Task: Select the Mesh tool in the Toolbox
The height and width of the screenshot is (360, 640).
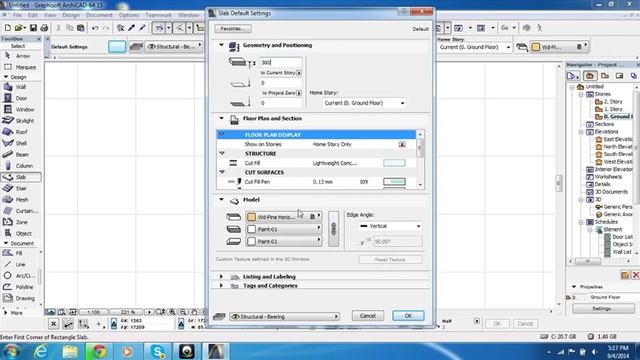Action: point(20,200)
